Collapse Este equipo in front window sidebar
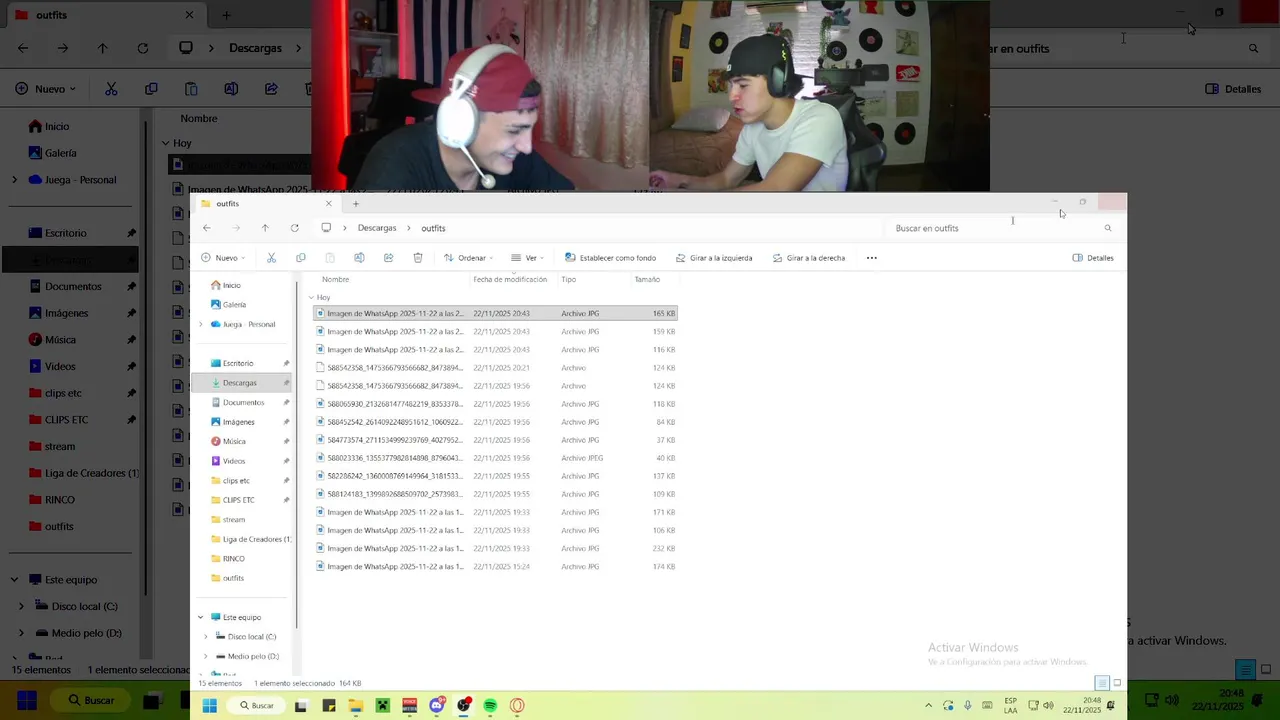Screen dimensions: 1280x720 point(201,617)
